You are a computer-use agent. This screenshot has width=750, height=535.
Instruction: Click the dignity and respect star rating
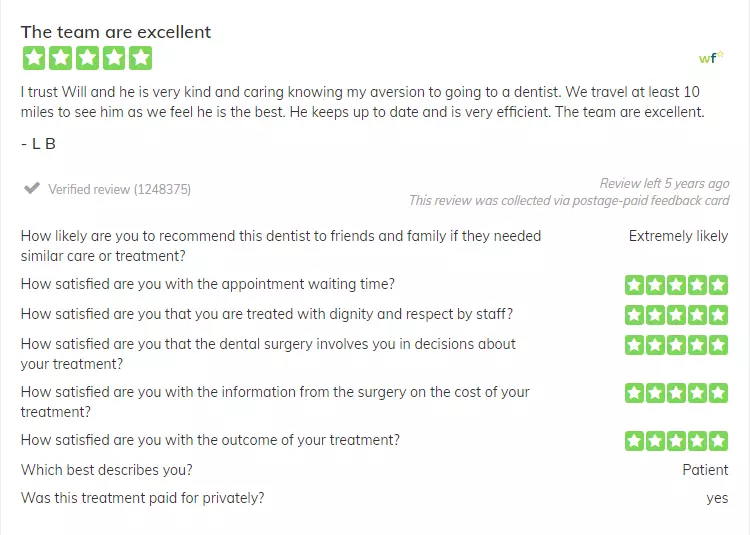pos(676,315)
